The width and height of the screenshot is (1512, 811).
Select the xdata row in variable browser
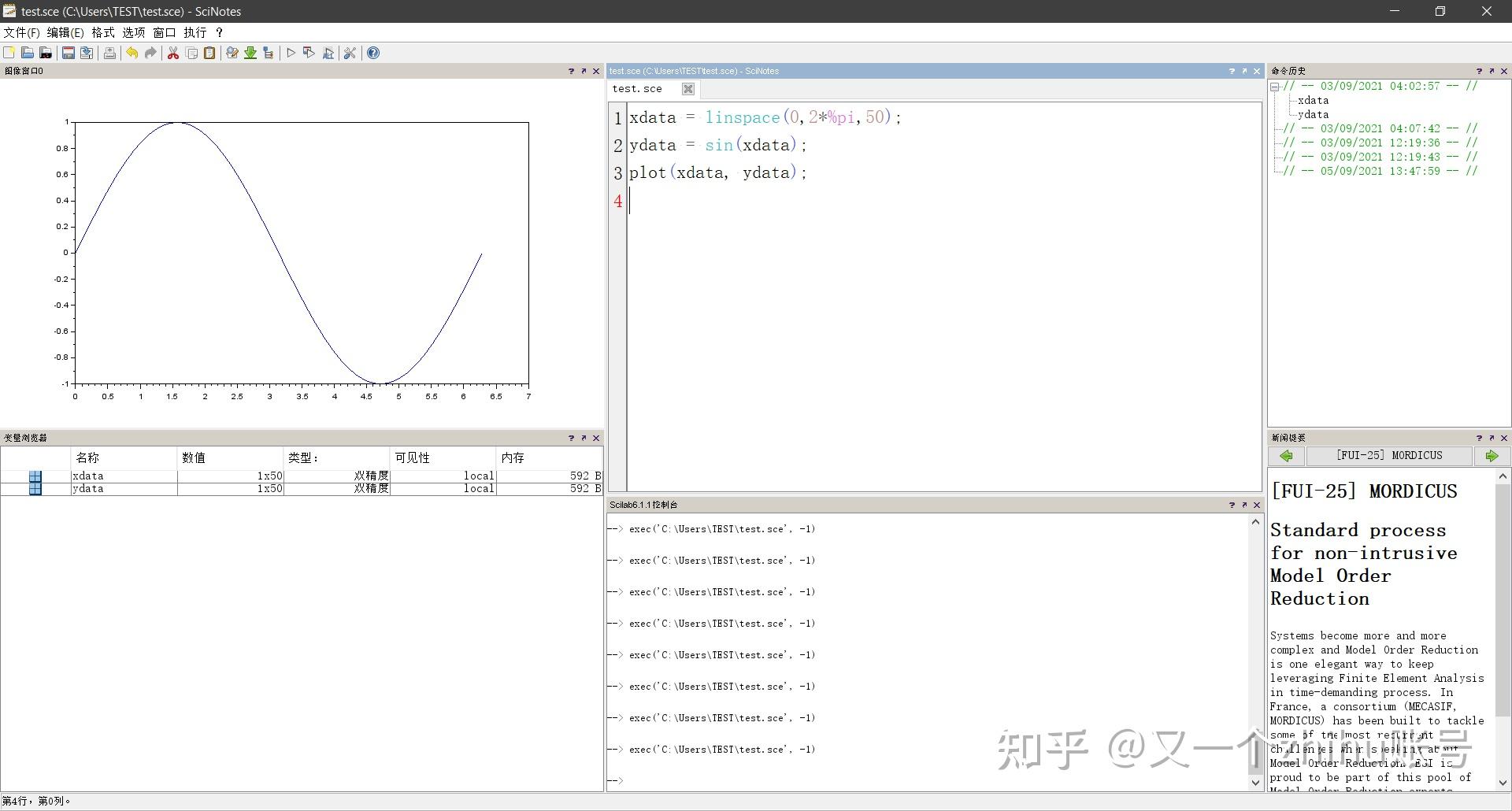[302, 476]
